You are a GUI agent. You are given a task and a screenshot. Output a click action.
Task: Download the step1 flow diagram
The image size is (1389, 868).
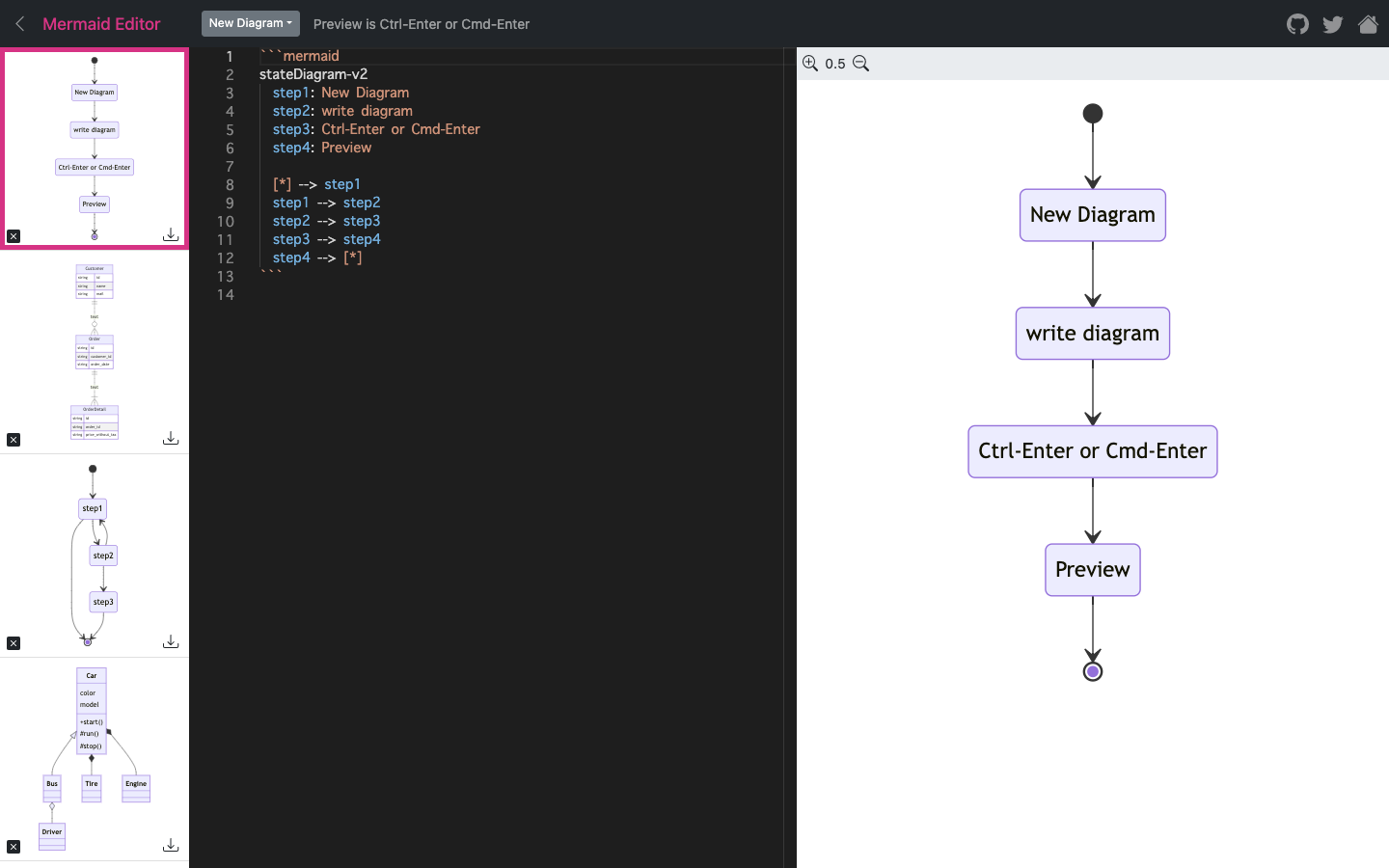coord(171,641)
